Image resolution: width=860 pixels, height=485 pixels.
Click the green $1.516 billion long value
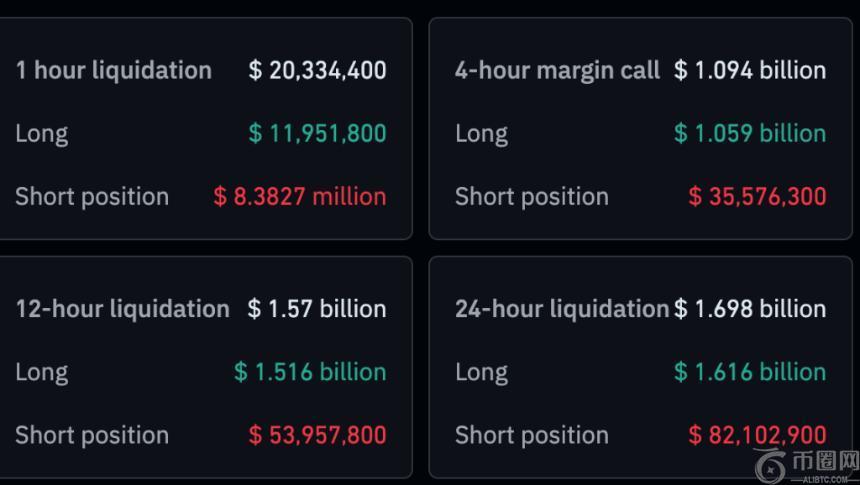pyautogui.click(x=310, y=372)
